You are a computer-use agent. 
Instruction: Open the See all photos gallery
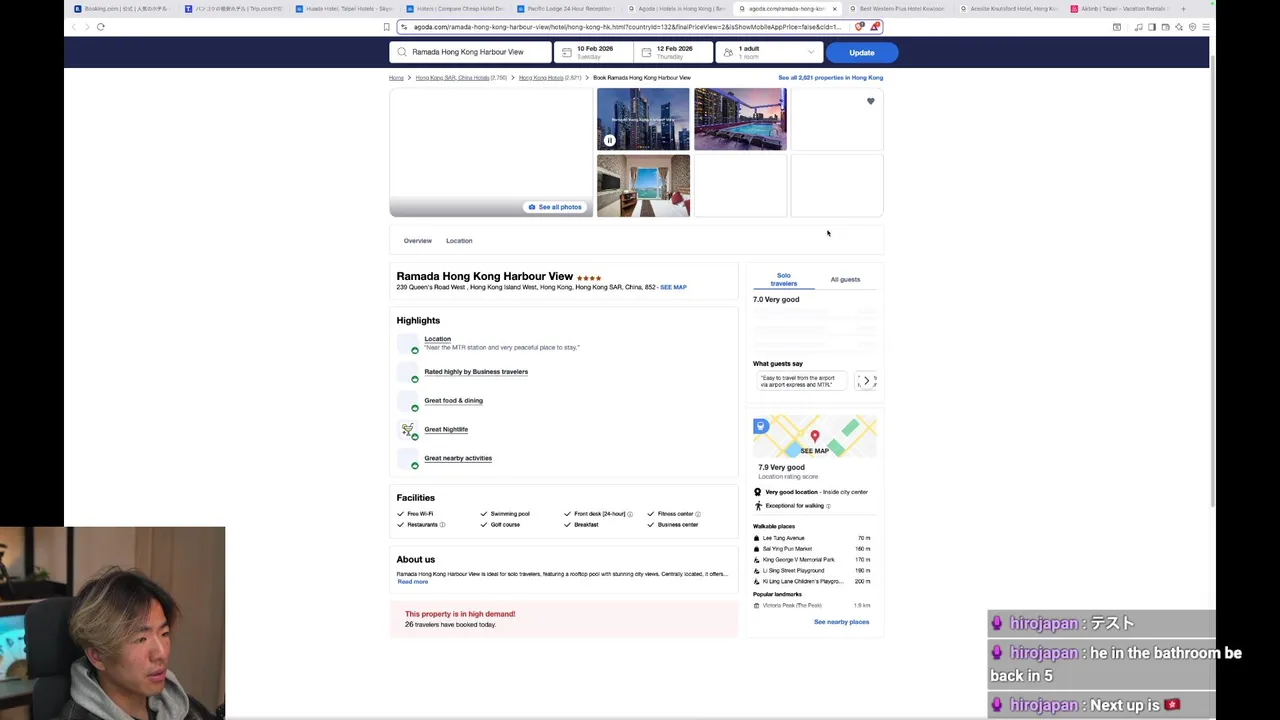tap(555, 207)
